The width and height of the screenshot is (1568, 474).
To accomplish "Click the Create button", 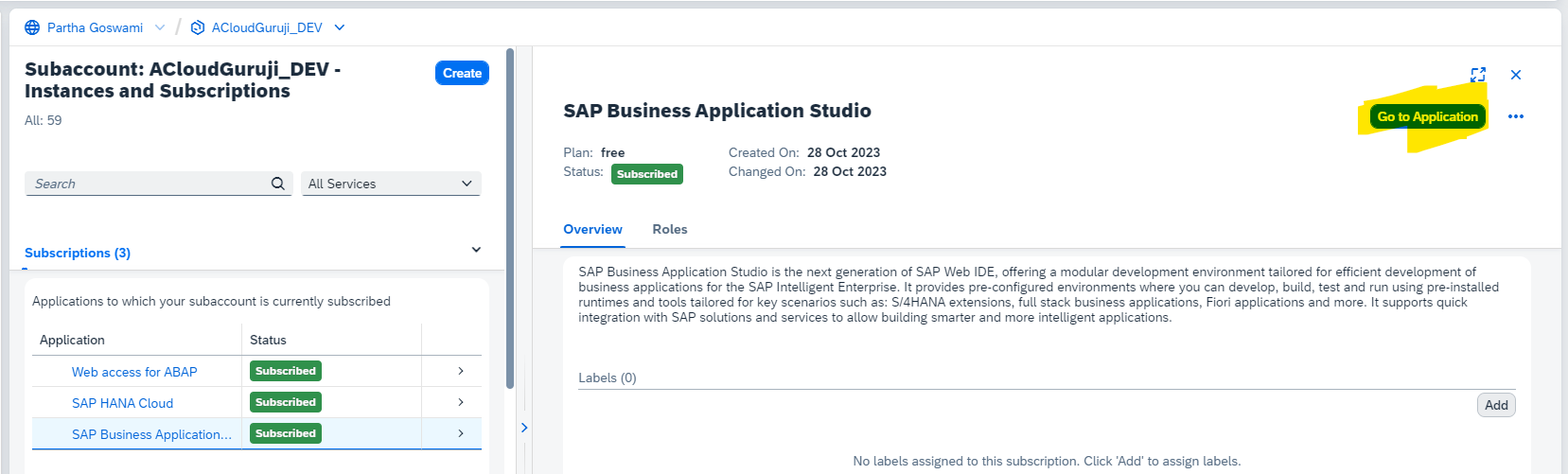I will [462, 73].
